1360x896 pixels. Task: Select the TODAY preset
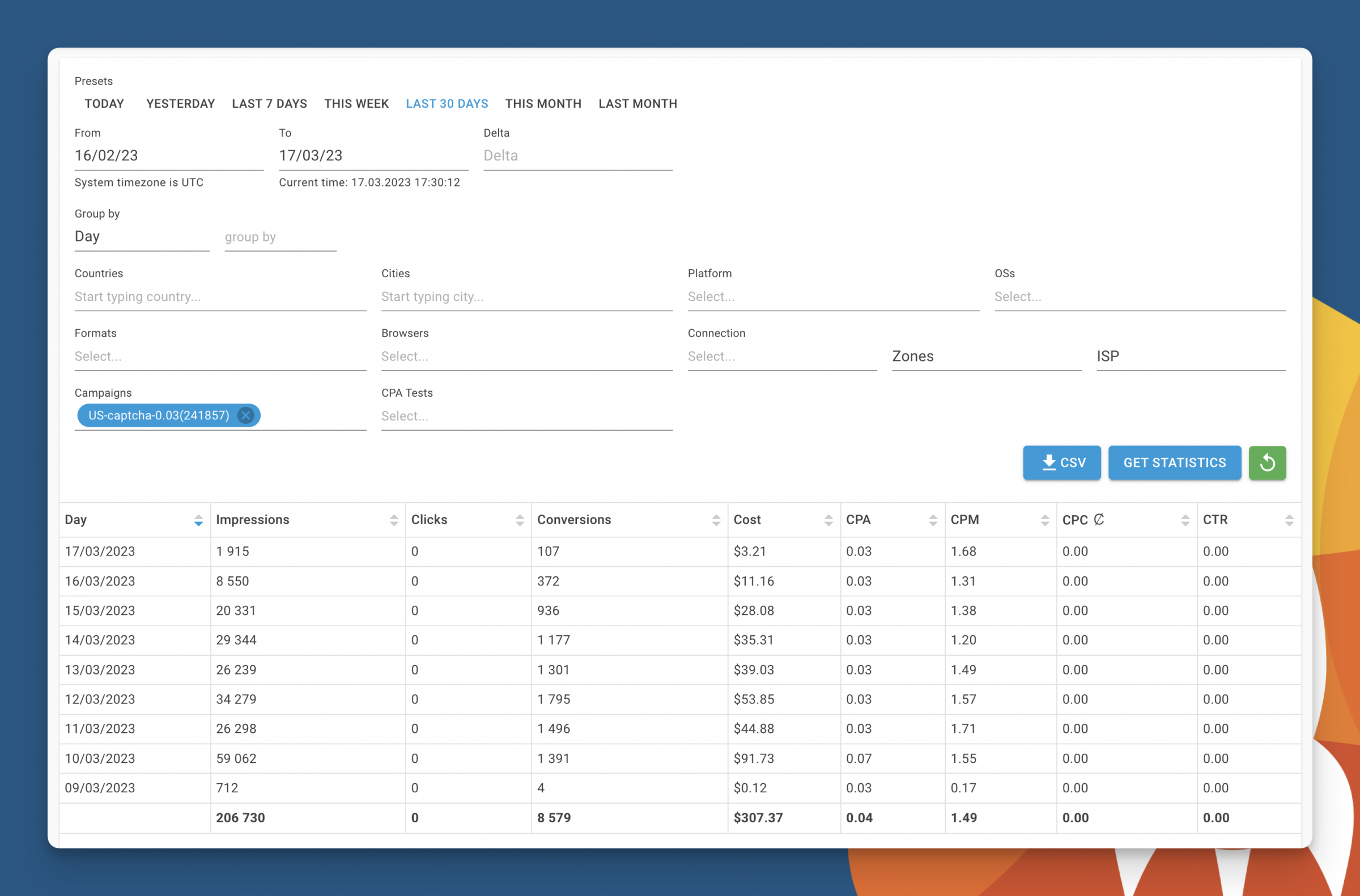pos(104,104)
